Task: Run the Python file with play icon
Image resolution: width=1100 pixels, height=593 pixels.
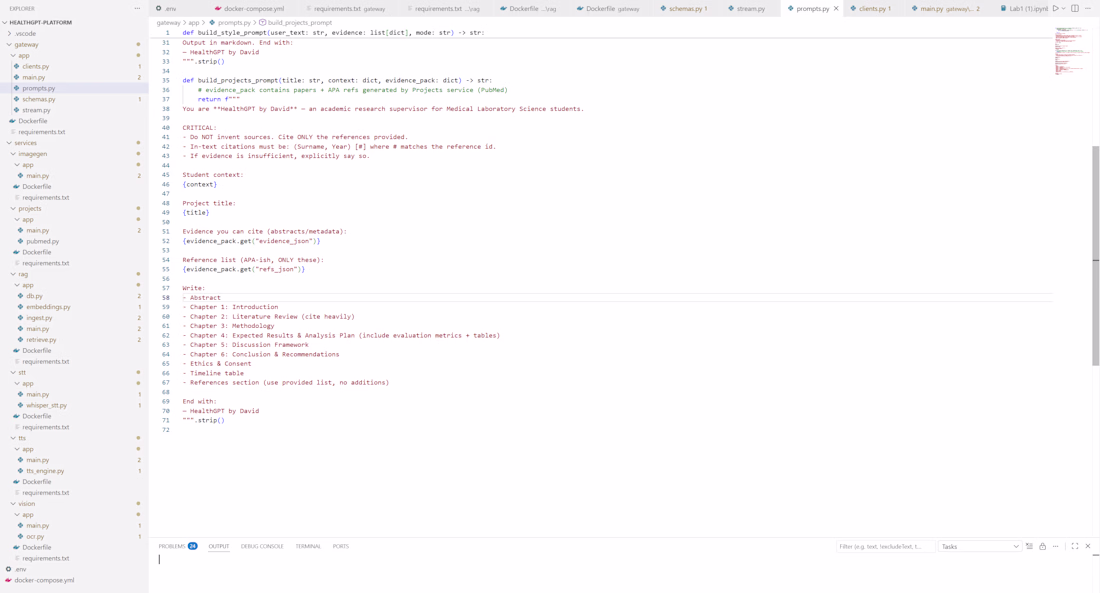Action: point(1055,8)
